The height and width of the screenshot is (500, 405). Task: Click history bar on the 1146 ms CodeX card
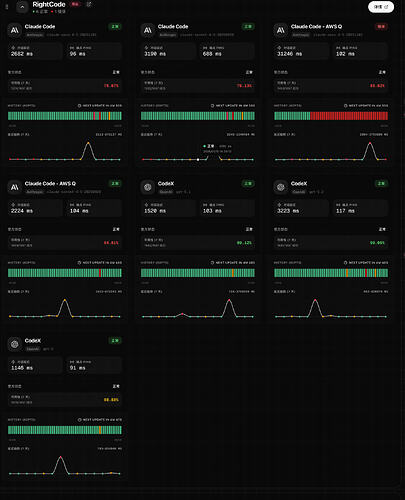65,430
